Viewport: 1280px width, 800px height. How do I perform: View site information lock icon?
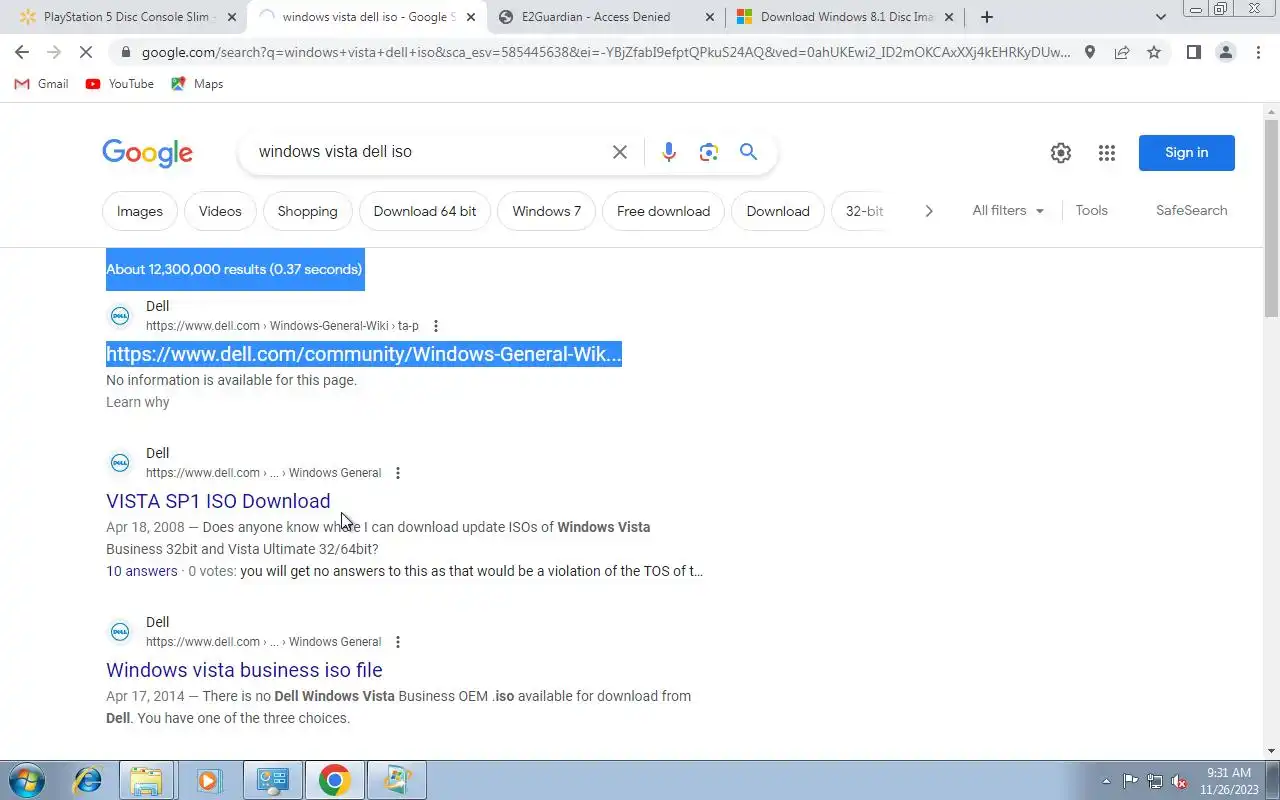click(124, 52)
